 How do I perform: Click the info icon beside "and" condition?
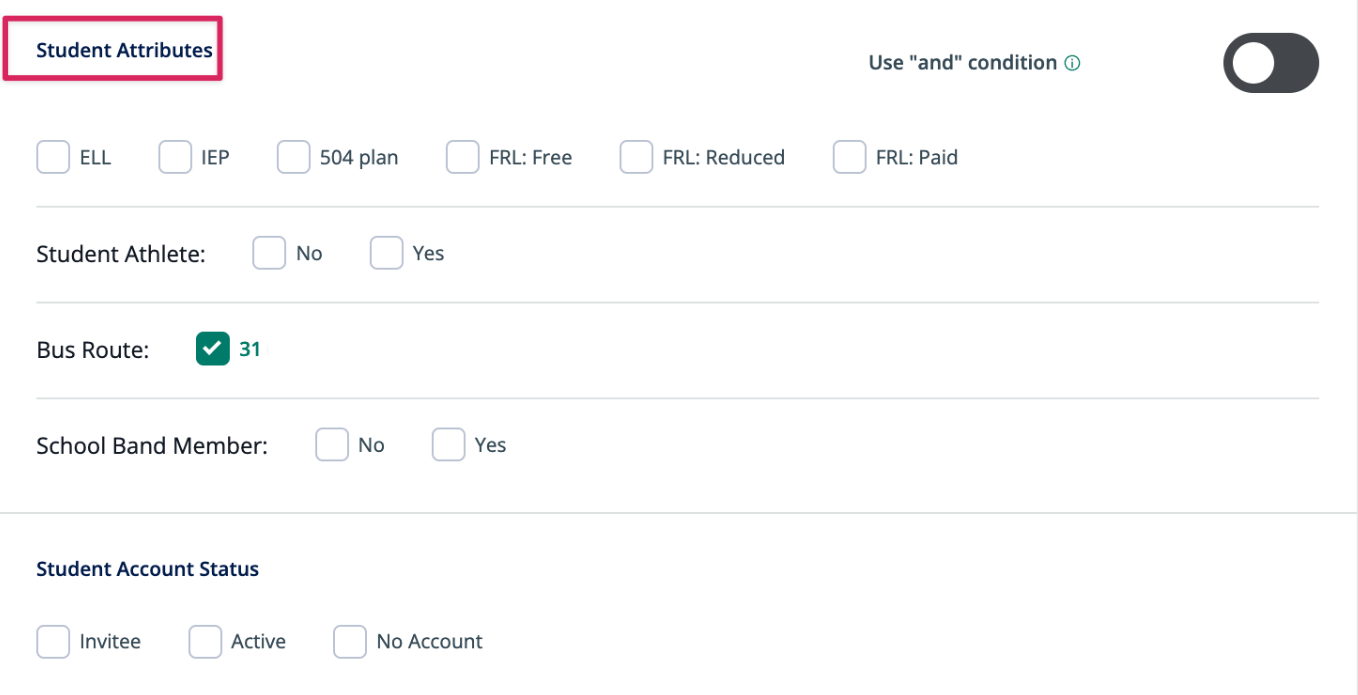pos(1072,63)
